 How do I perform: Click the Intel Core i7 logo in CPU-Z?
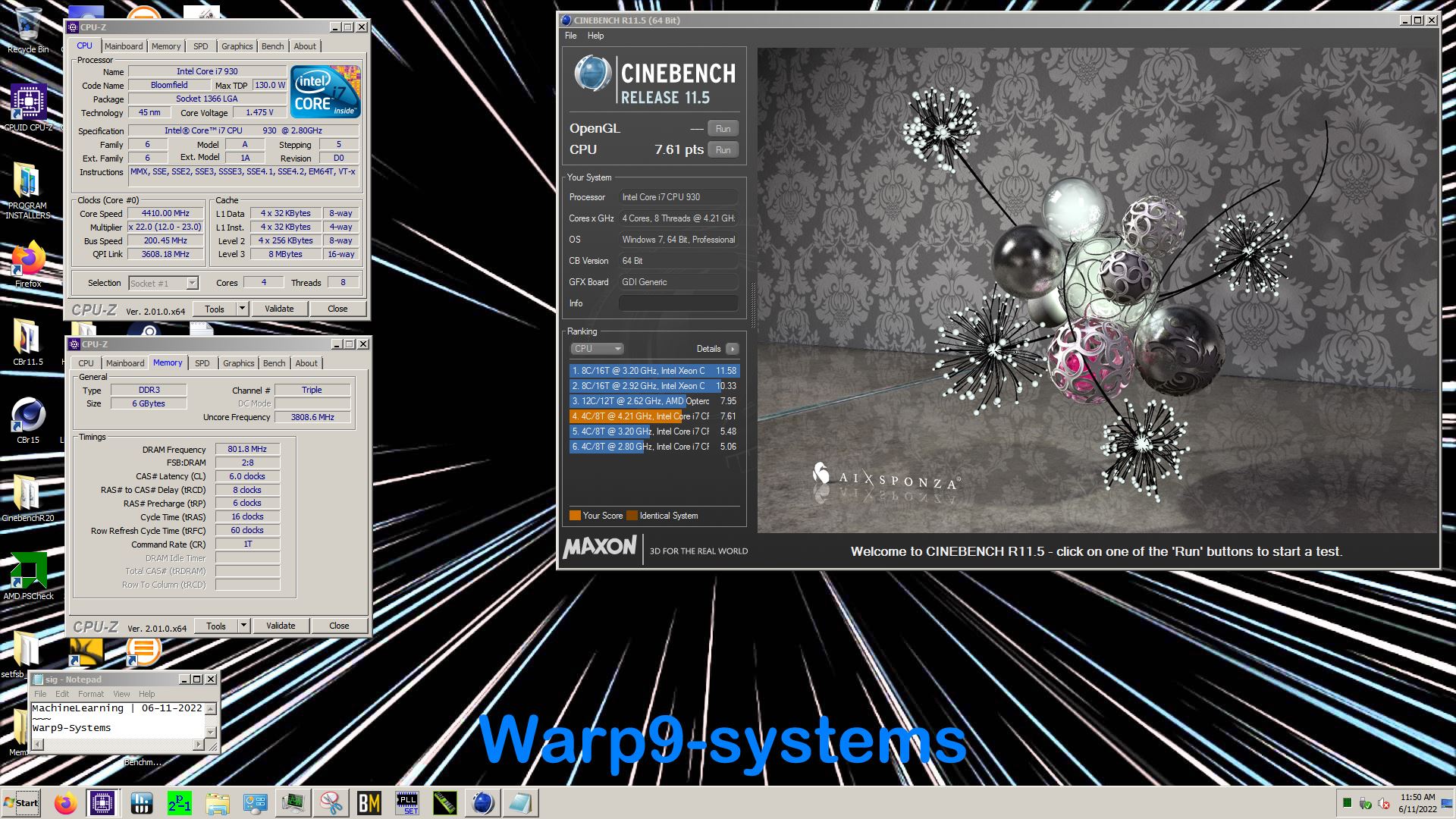(326, 92)
